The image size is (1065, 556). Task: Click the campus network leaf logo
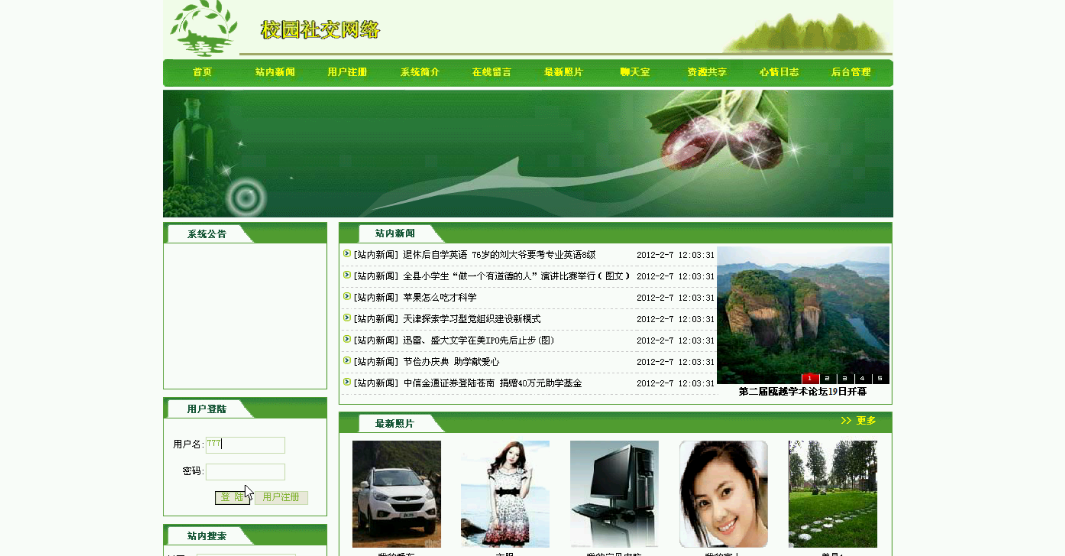pos(203,29)
